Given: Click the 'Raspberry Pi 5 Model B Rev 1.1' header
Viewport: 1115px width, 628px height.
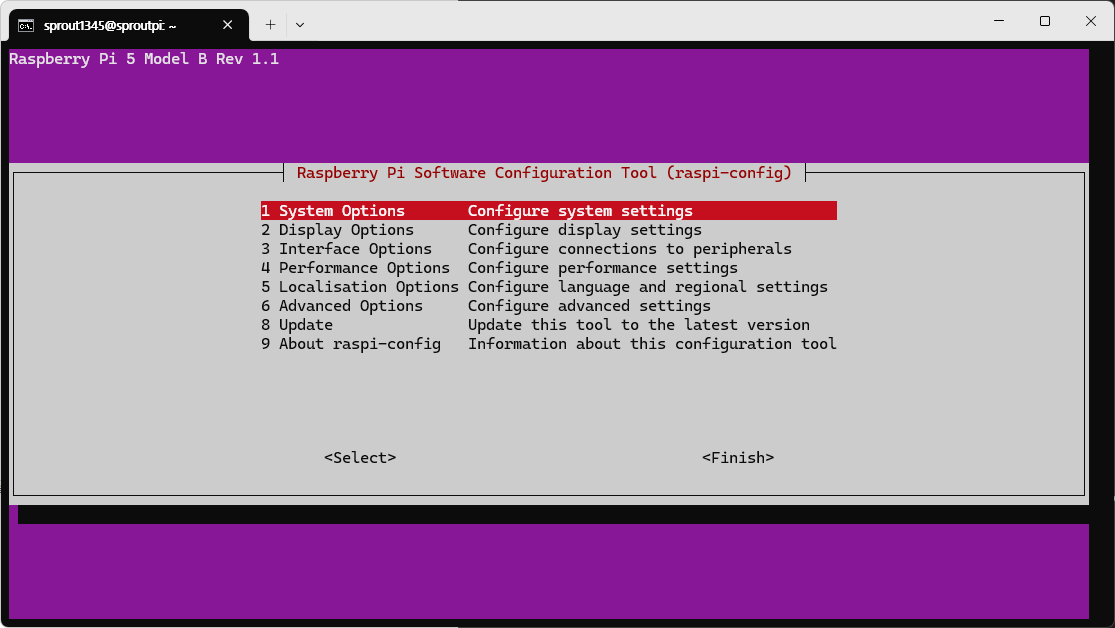Looking at the screenshot, I should (x=144, y=59).
